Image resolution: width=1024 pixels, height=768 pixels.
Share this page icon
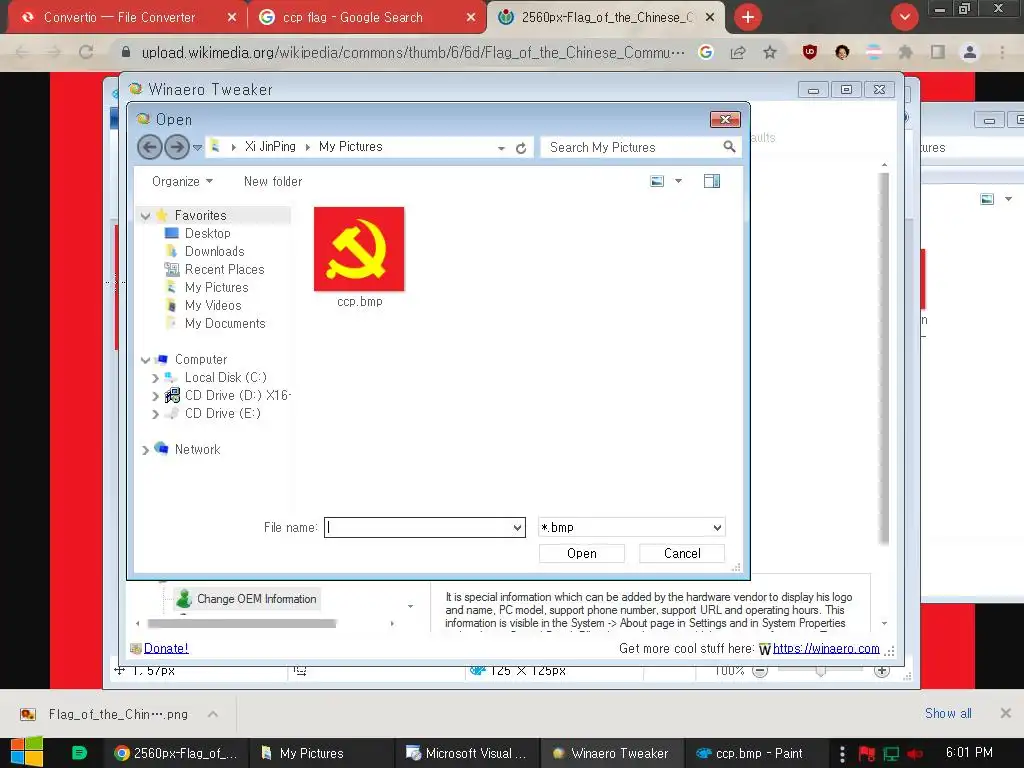pos(738,52)
